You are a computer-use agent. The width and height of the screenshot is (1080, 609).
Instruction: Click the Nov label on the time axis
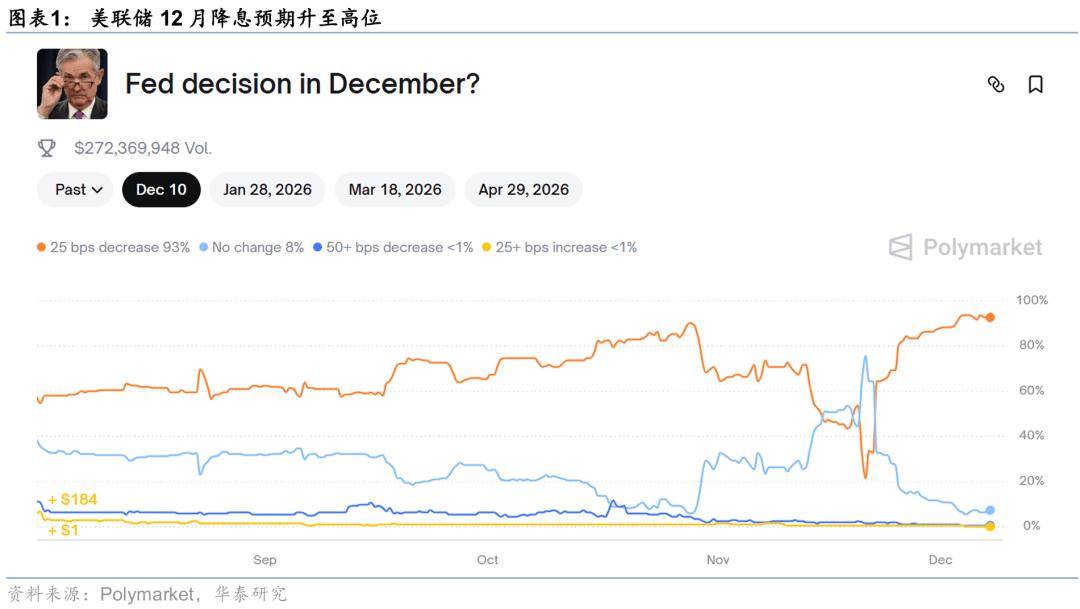(x=718, y=560)
